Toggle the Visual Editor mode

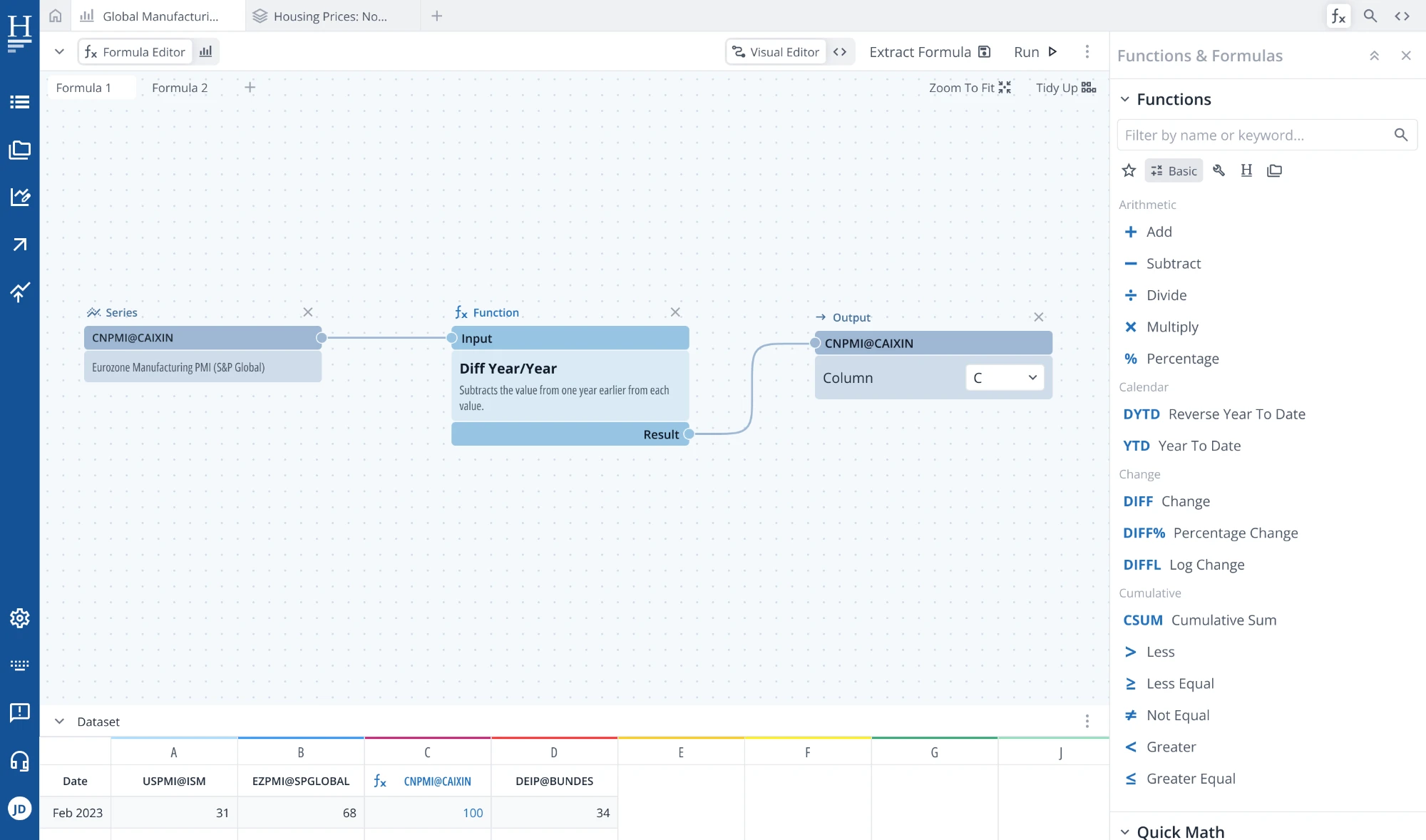coord(776,51)
